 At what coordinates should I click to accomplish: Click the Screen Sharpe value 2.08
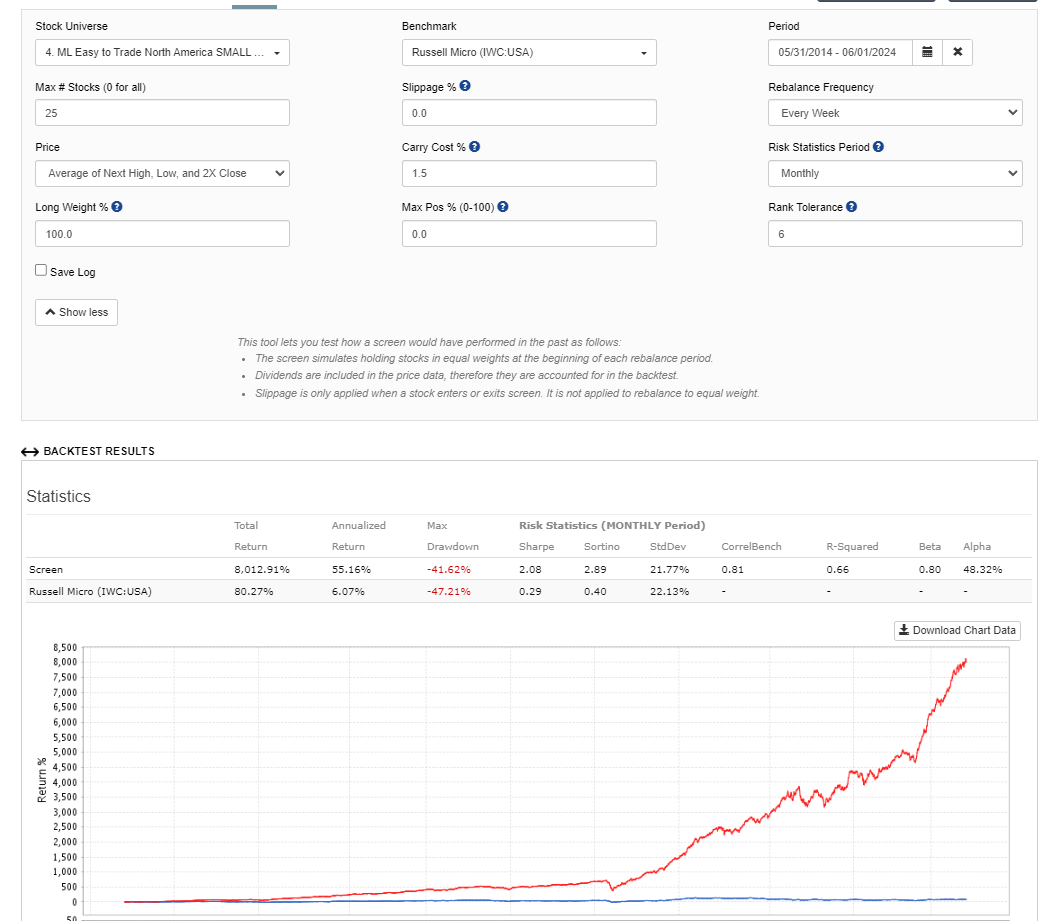tap(530, 570)
